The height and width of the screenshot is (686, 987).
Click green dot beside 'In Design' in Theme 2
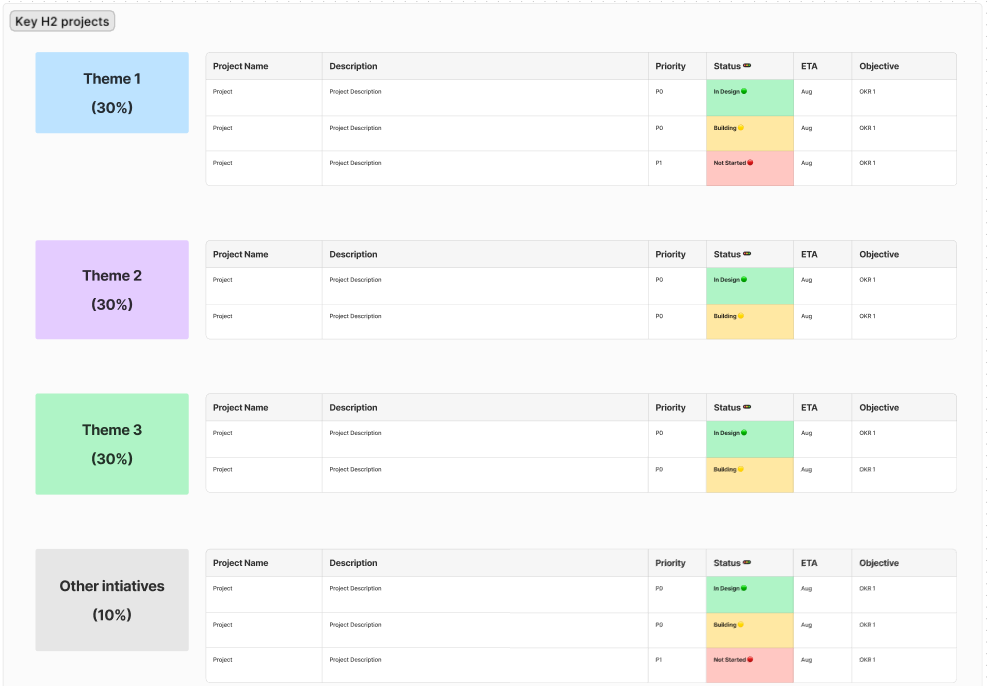(744, 279)
